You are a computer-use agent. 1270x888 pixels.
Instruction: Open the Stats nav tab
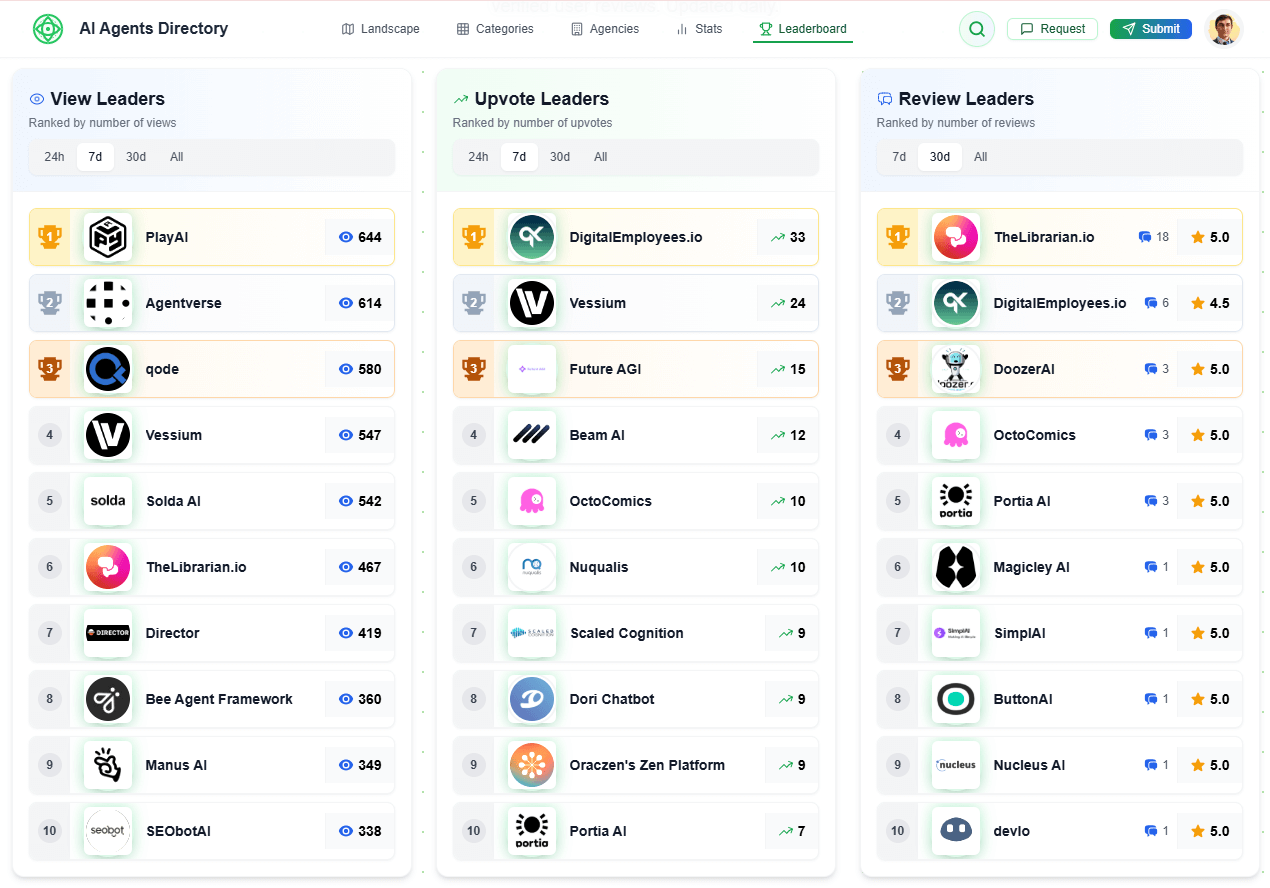click(699, 29)
